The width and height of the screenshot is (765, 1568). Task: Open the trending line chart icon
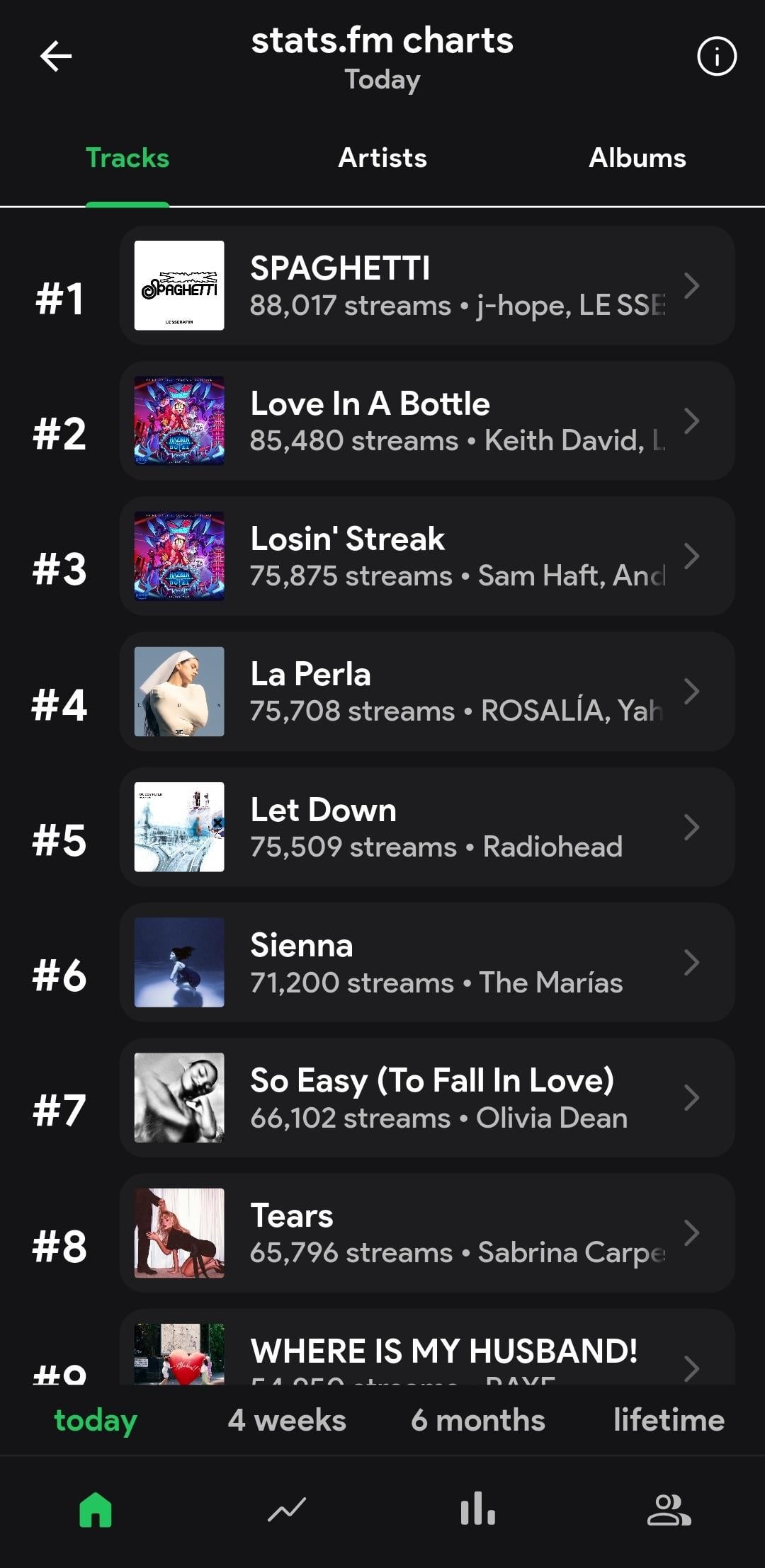tap(287, 1510)
